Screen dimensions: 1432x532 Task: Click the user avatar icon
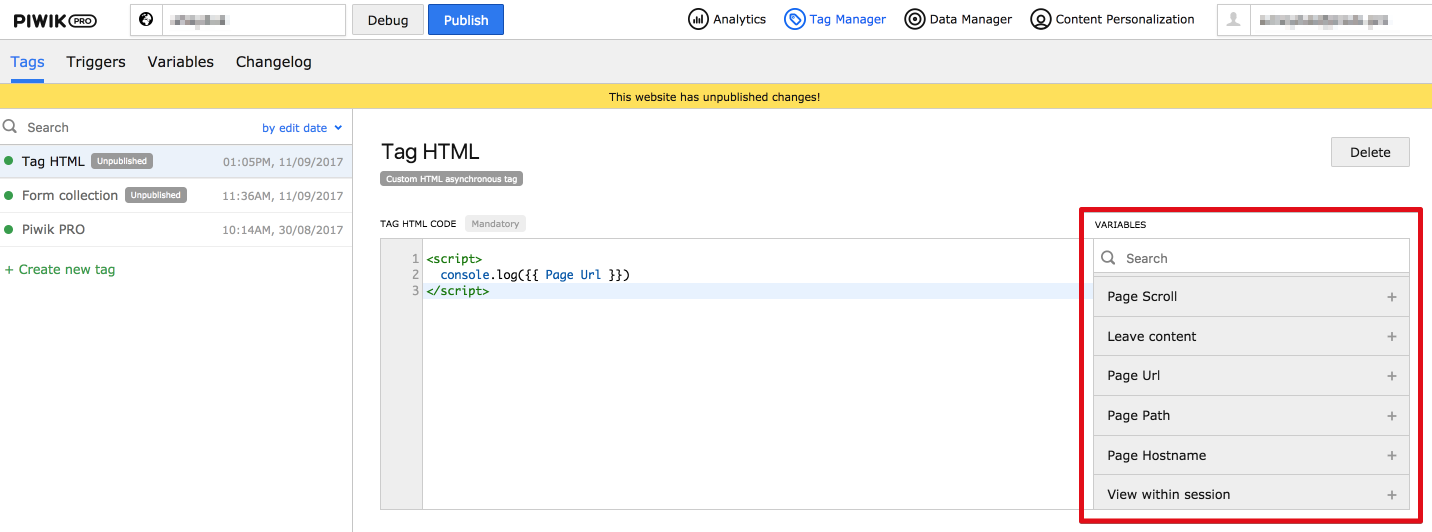click(x=1234, y=20)
